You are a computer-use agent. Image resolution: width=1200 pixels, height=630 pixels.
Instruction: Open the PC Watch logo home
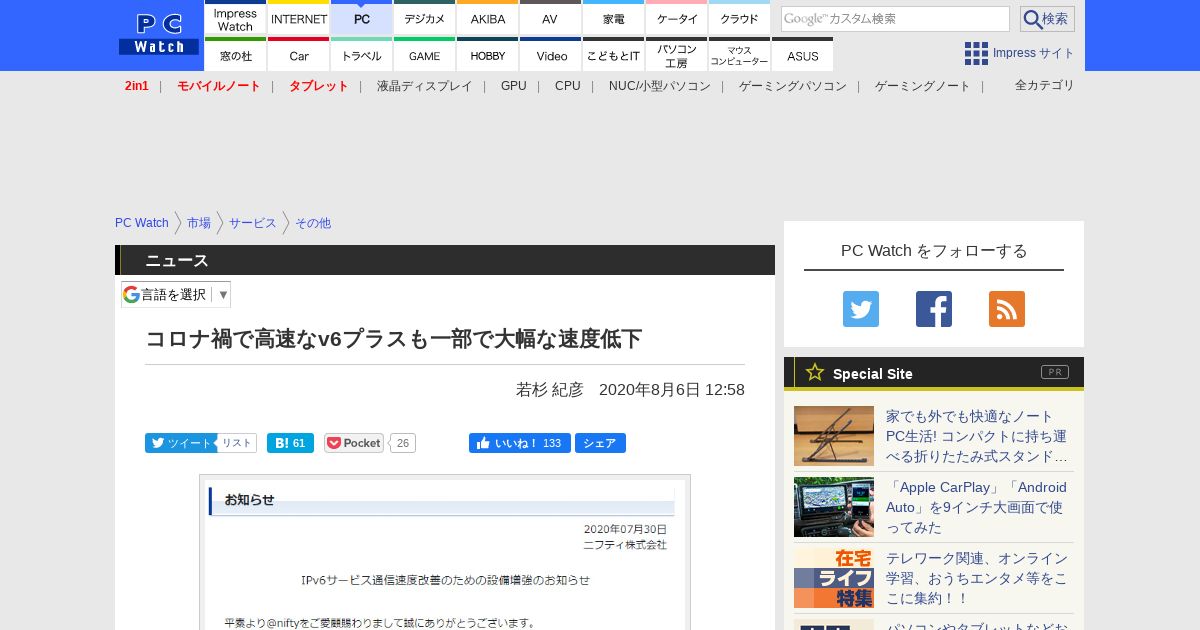point(159,35)
